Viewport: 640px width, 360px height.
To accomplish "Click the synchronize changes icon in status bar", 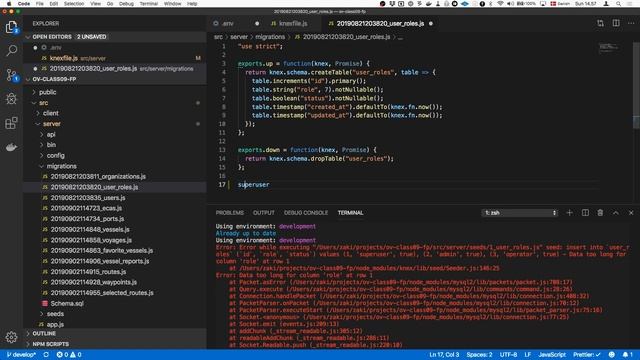I will (x=46, y=355).
